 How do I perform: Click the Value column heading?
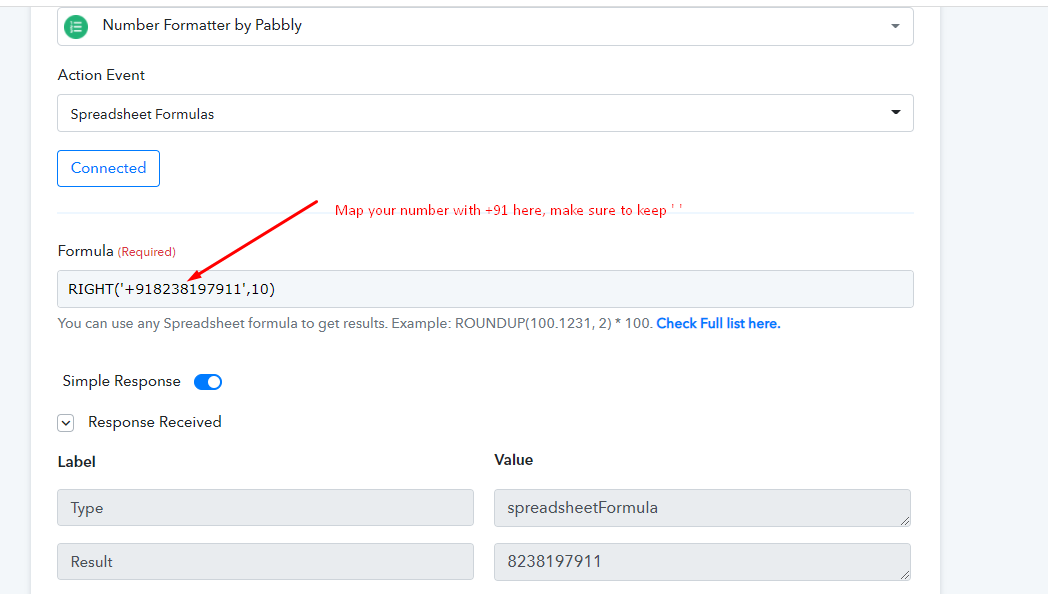click(x=513, y=460)
